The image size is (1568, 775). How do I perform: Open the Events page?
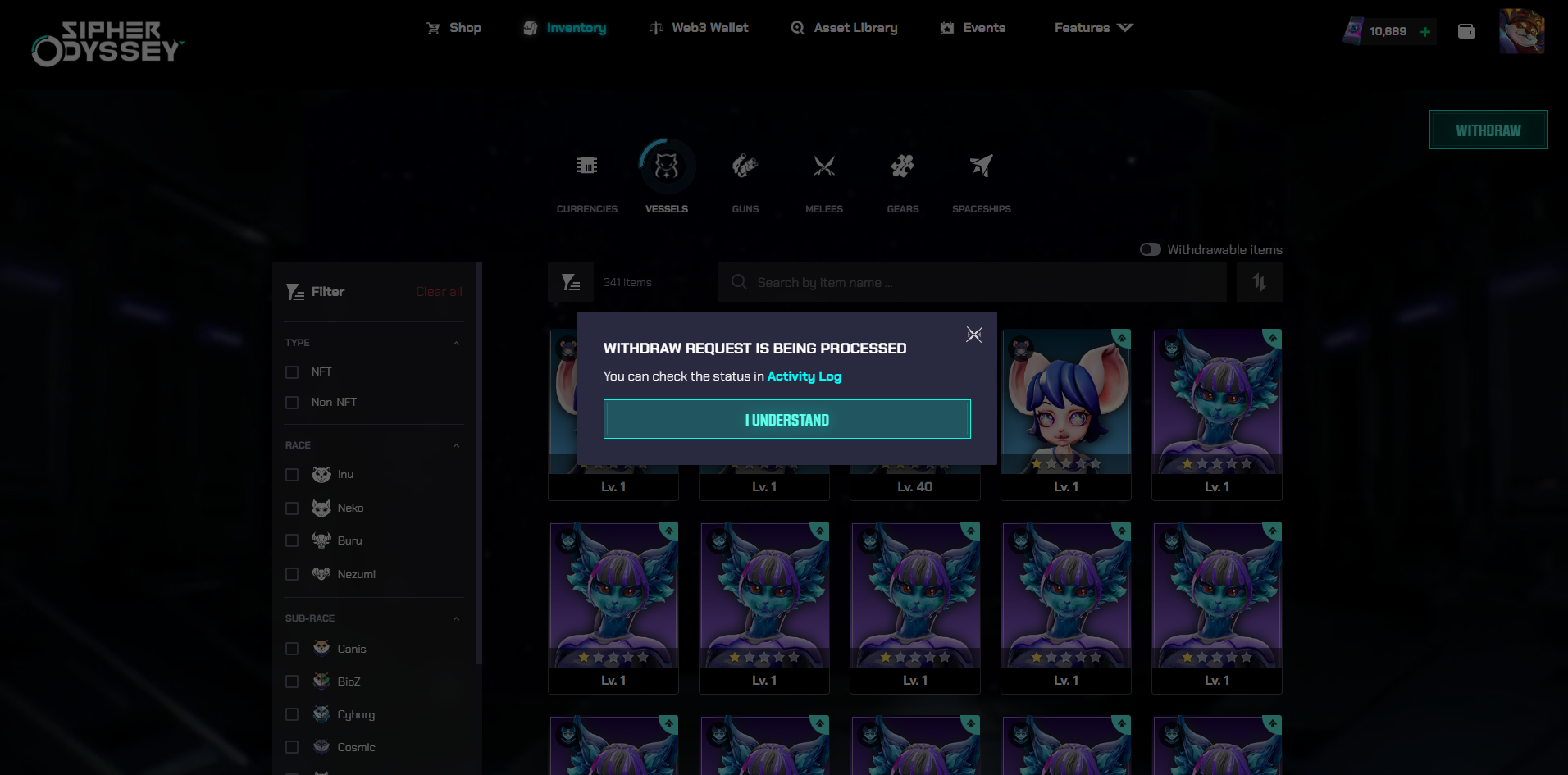click(x=973, y=28)
